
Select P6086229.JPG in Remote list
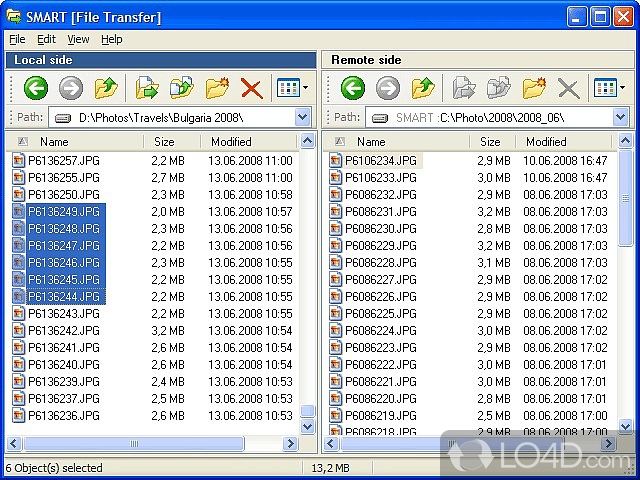click(x=381, y=246)
